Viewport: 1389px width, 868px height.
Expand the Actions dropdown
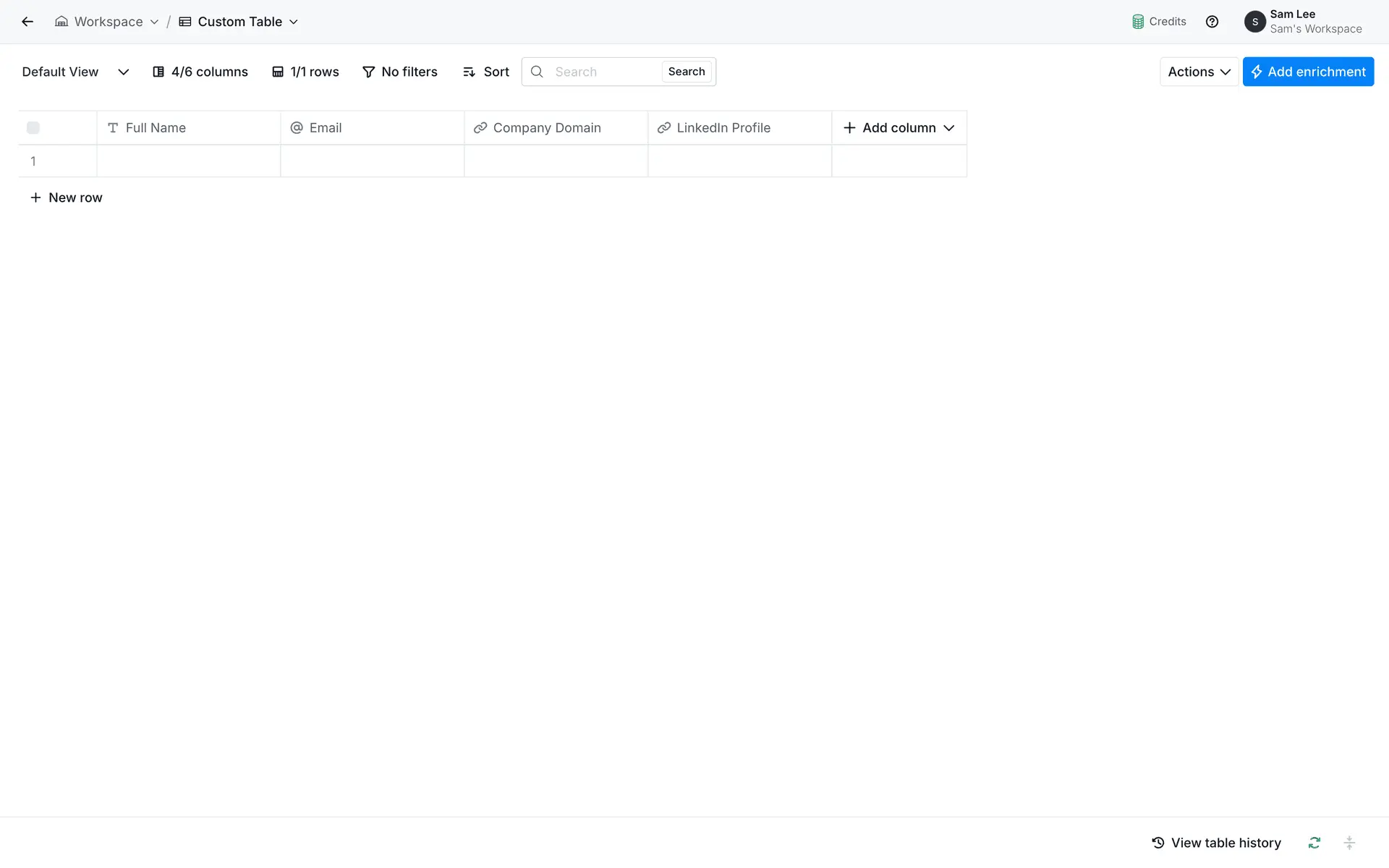click(1199, 72)
